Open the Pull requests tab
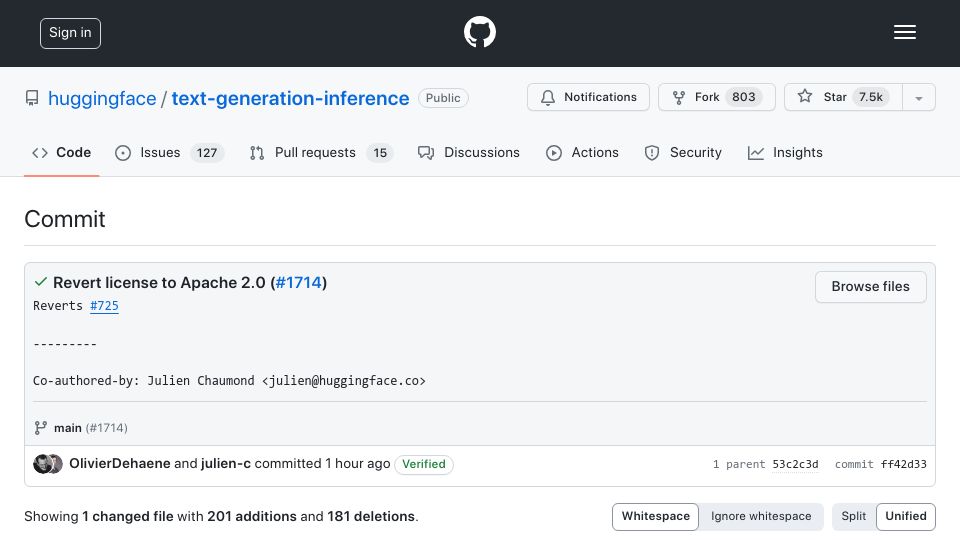Image resolution: width=960 pixels, height=540 pixels. coord(321,152)
